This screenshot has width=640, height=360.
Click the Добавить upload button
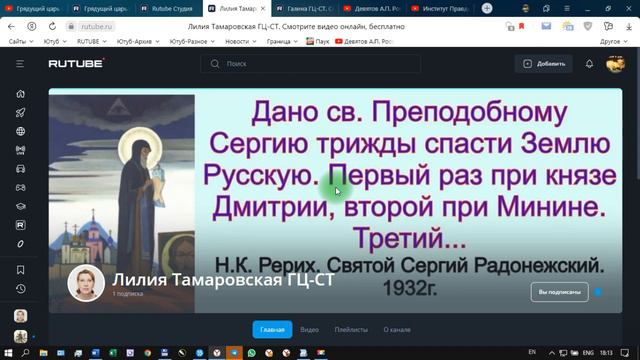(x=544, y=64)
